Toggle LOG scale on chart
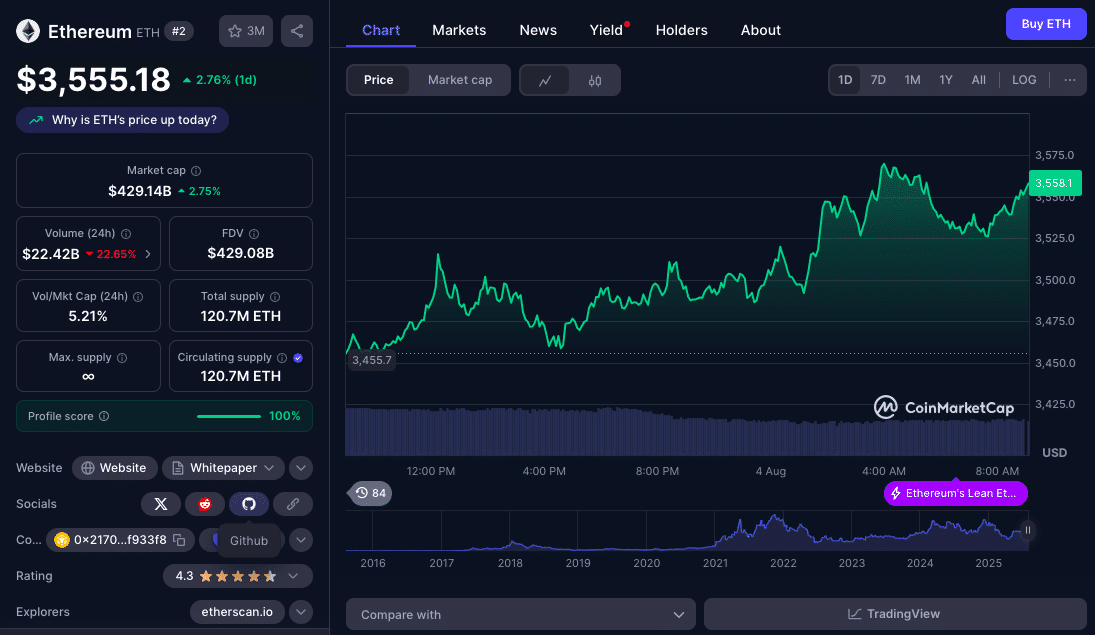Image resolution: width=1095 pixels, height=635 pixels. [1024, 80]
